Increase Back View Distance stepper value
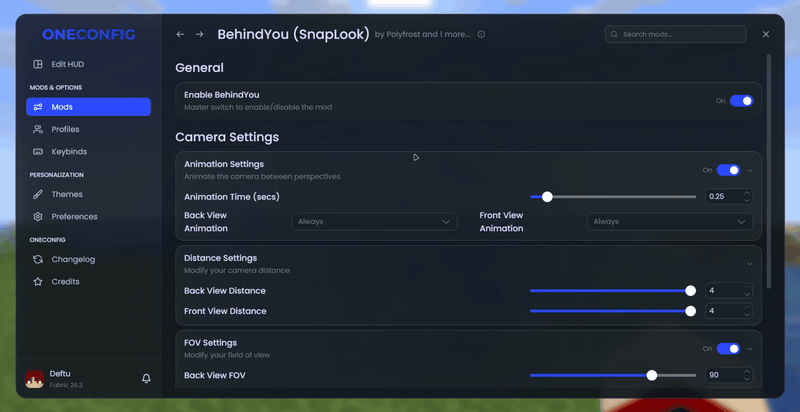The width and height of the screenshot is (800, 412). point(747,288)
